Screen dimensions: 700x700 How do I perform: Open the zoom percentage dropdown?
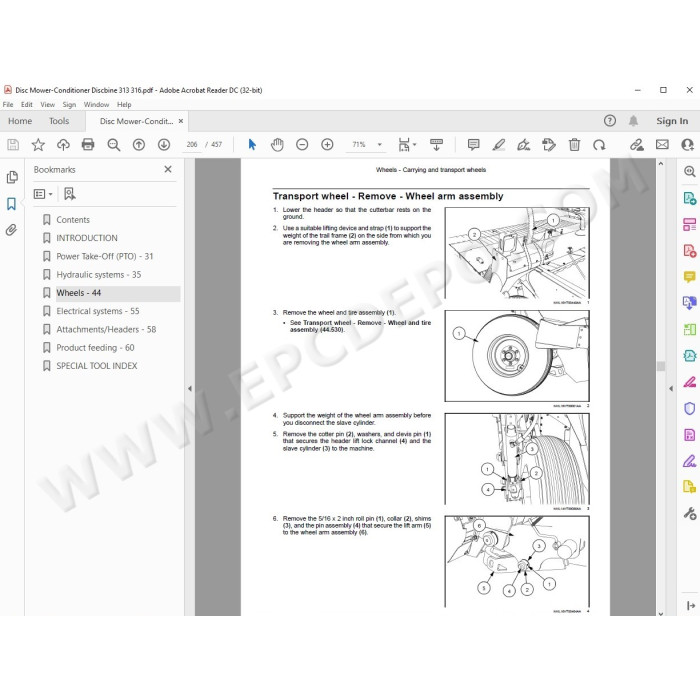(380, 145)
